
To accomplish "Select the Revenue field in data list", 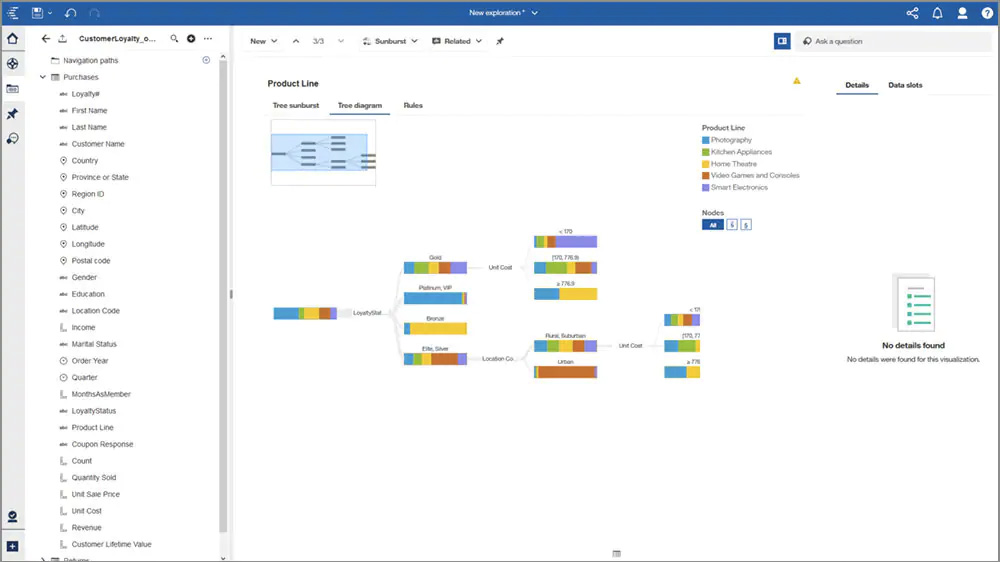I will point(87,527).
